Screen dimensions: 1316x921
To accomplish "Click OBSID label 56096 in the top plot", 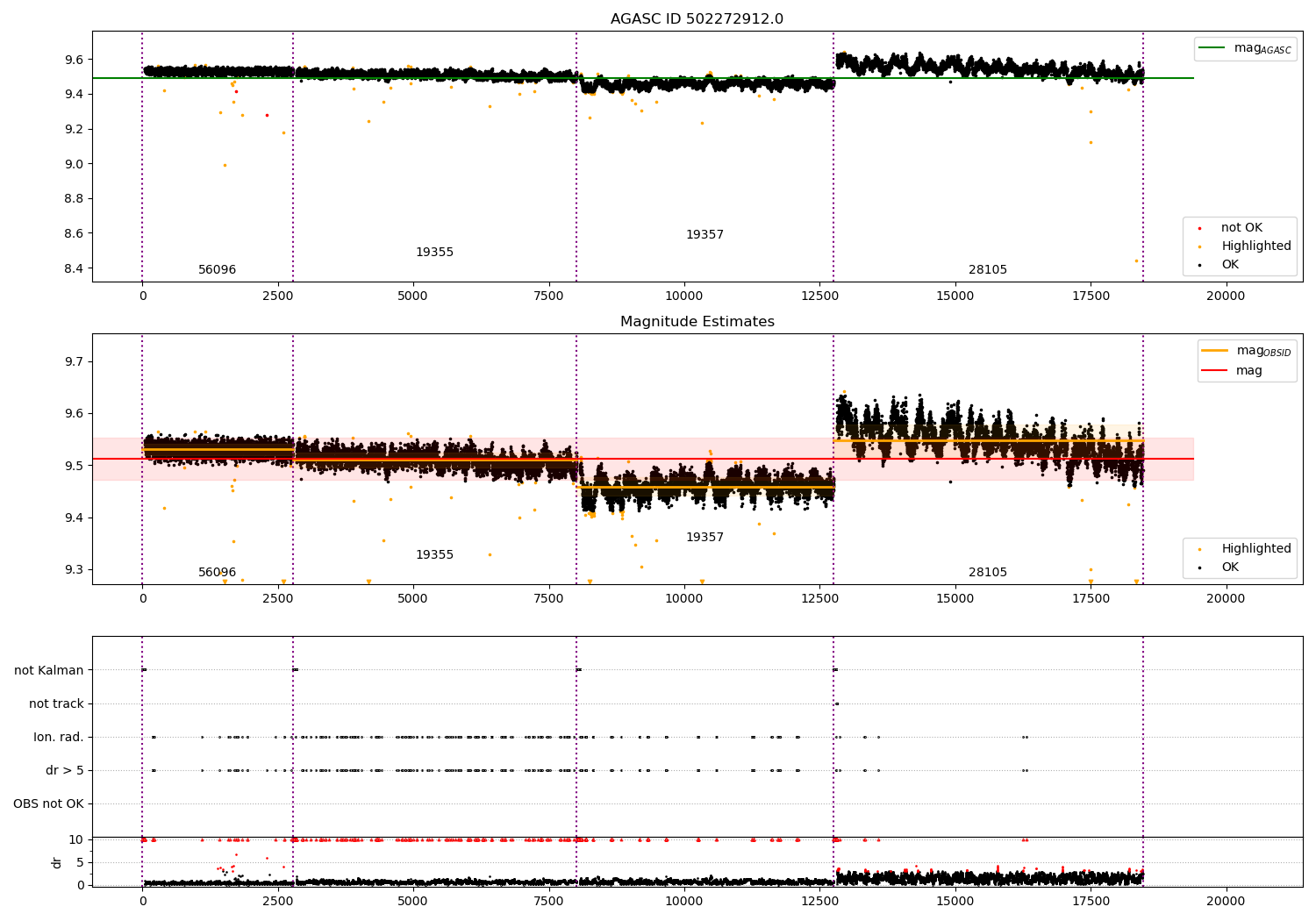I will point(217,270).
